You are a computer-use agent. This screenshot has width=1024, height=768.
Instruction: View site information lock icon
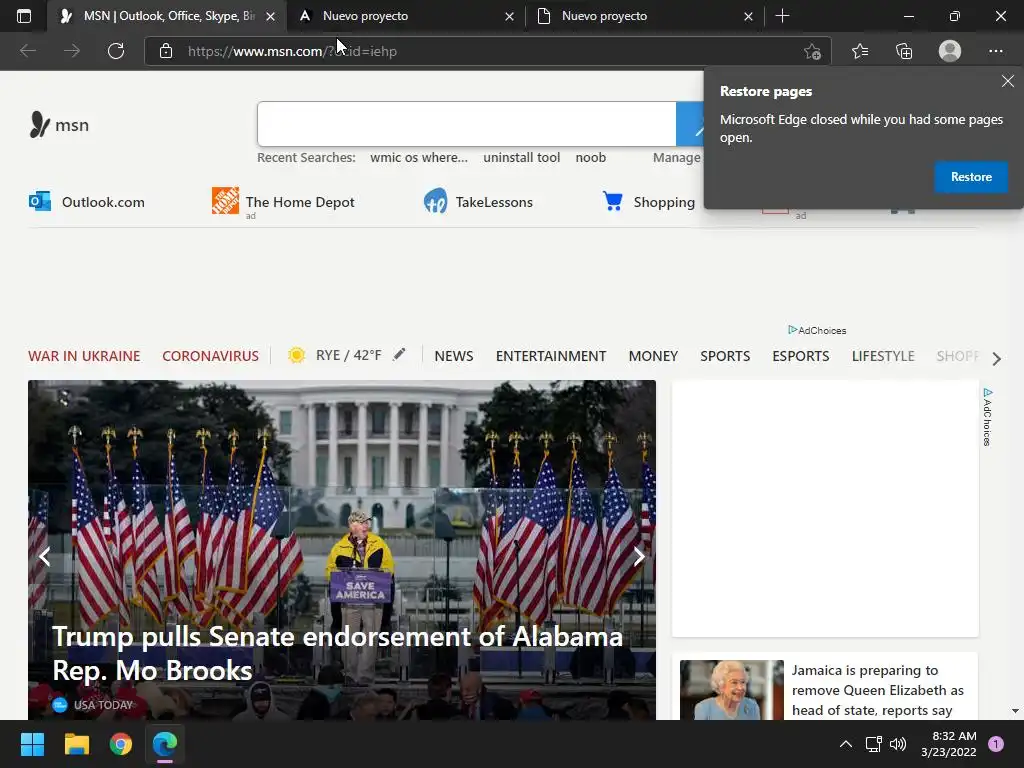coord(166,51)
